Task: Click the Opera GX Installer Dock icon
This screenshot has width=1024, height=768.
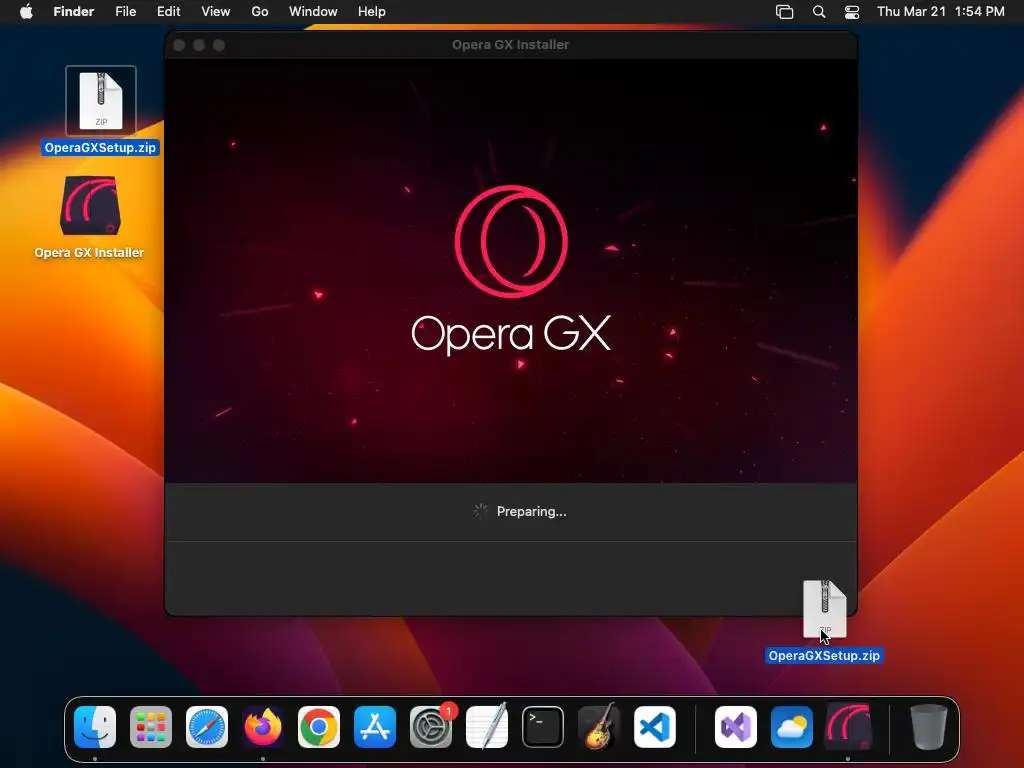Action: point(848,726)
